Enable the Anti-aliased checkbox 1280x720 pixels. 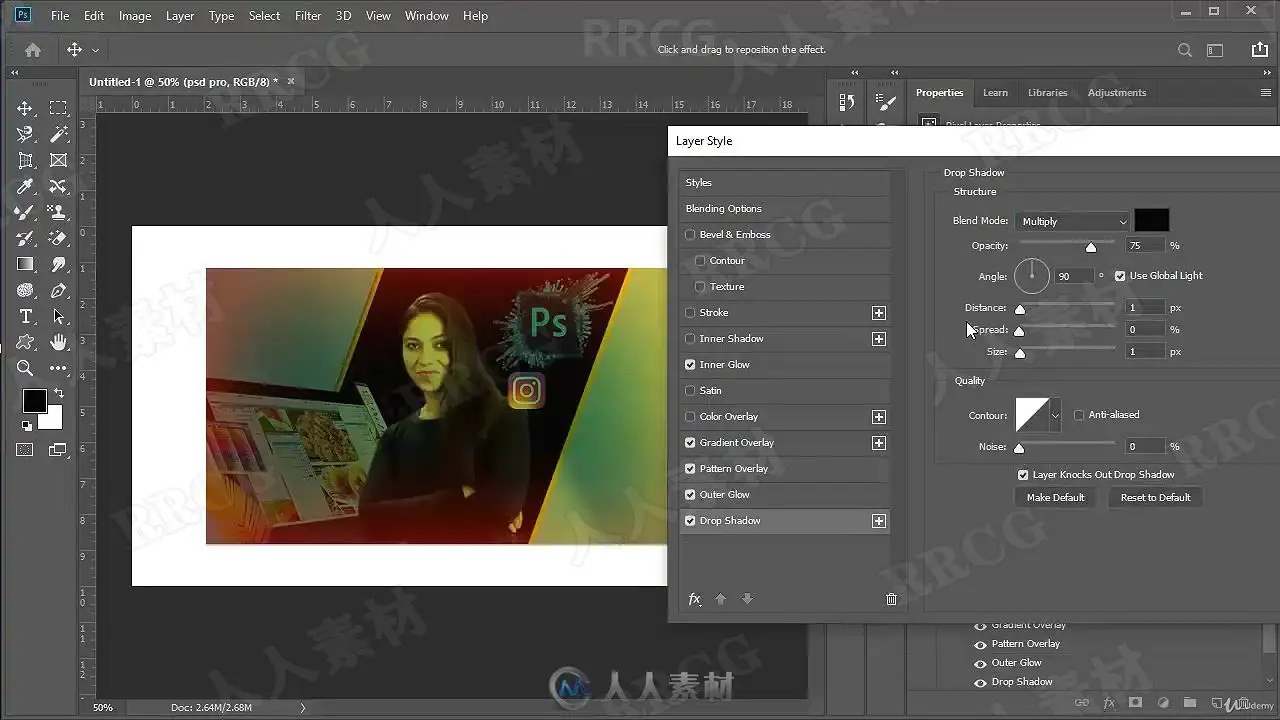tap(1079, 415)
